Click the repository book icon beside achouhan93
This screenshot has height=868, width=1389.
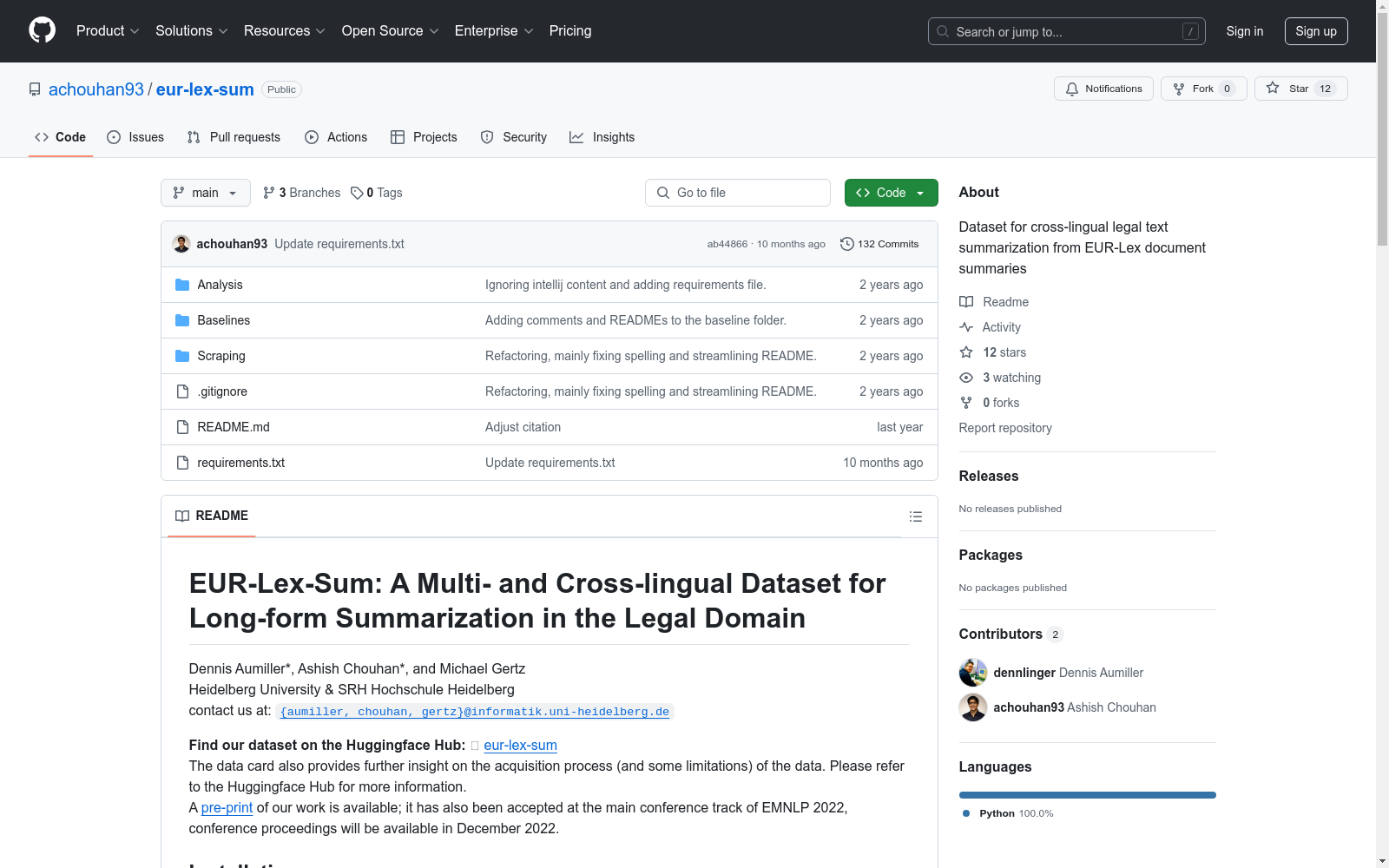35,89
